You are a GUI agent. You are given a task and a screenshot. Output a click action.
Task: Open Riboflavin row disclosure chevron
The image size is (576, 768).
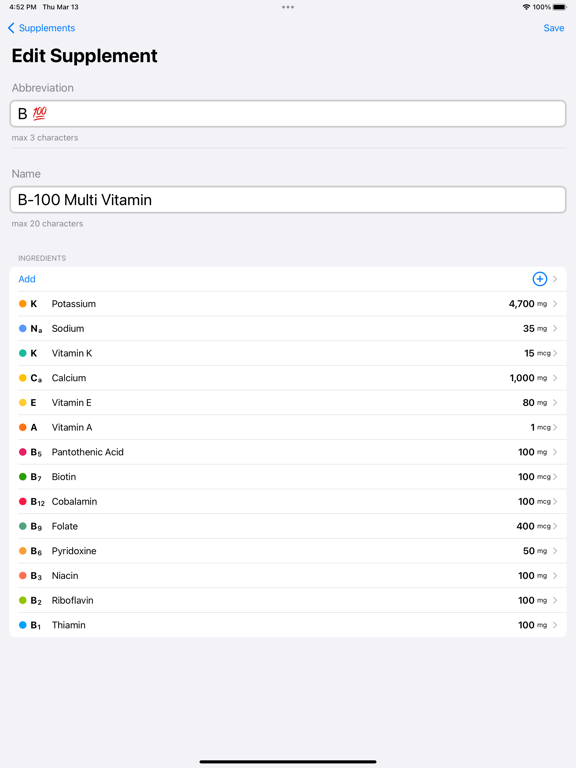(x=555, y=600)
